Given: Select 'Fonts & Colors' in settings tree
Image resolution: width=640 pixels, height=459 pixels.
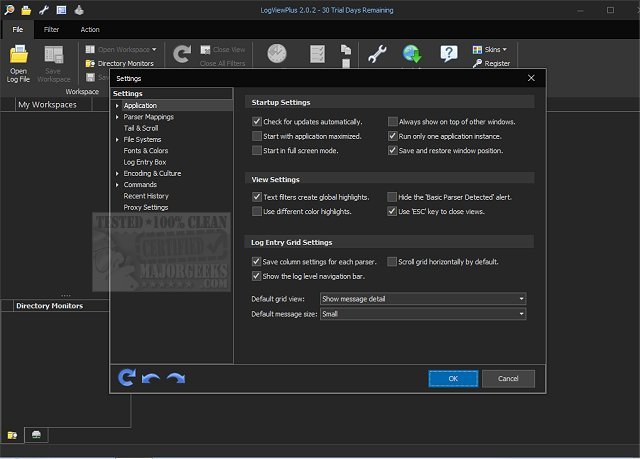Looking at the screenshot, I should [146, 151].
